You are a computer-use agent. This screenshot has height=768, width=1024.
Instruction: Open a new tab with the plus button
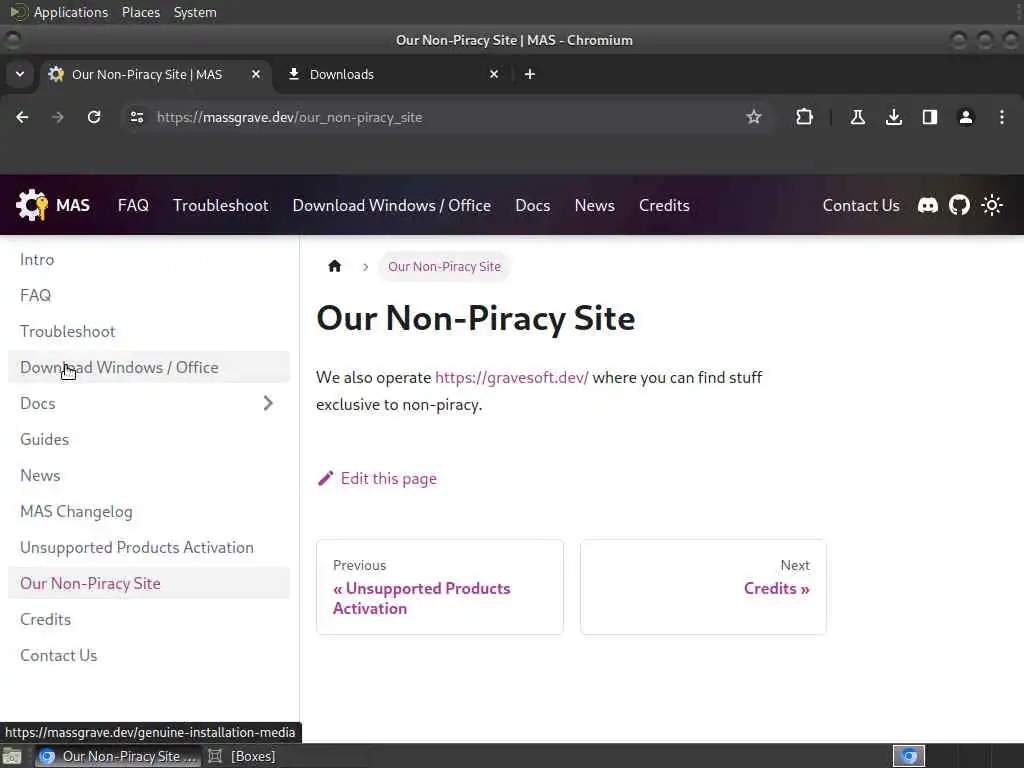(530, 74)
